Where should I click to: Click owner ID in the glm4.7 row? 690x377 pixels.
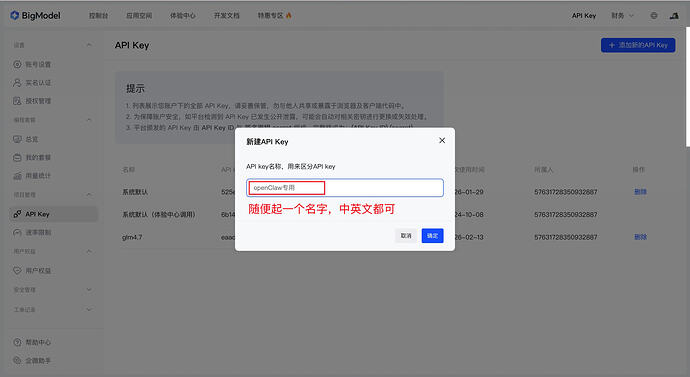point(565,237)
